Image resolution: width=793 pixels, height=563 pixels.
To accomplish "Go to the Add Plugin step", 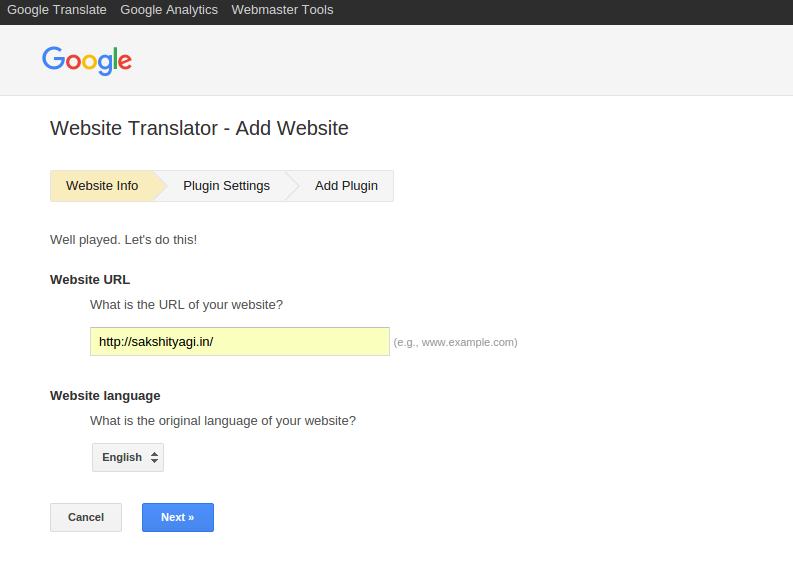I will pyautogui.click(x=346, y=186).
